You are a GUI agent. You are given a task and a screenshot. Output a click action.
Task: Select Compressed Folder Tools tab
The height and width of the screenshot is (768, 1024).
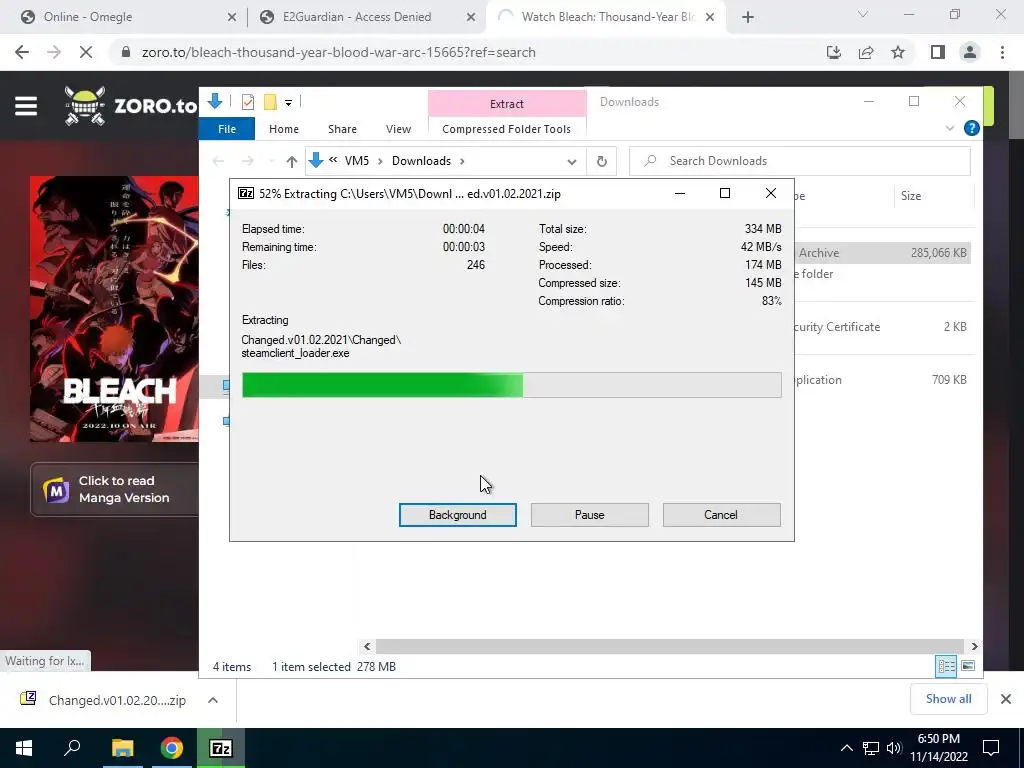(x=506, y=129)
